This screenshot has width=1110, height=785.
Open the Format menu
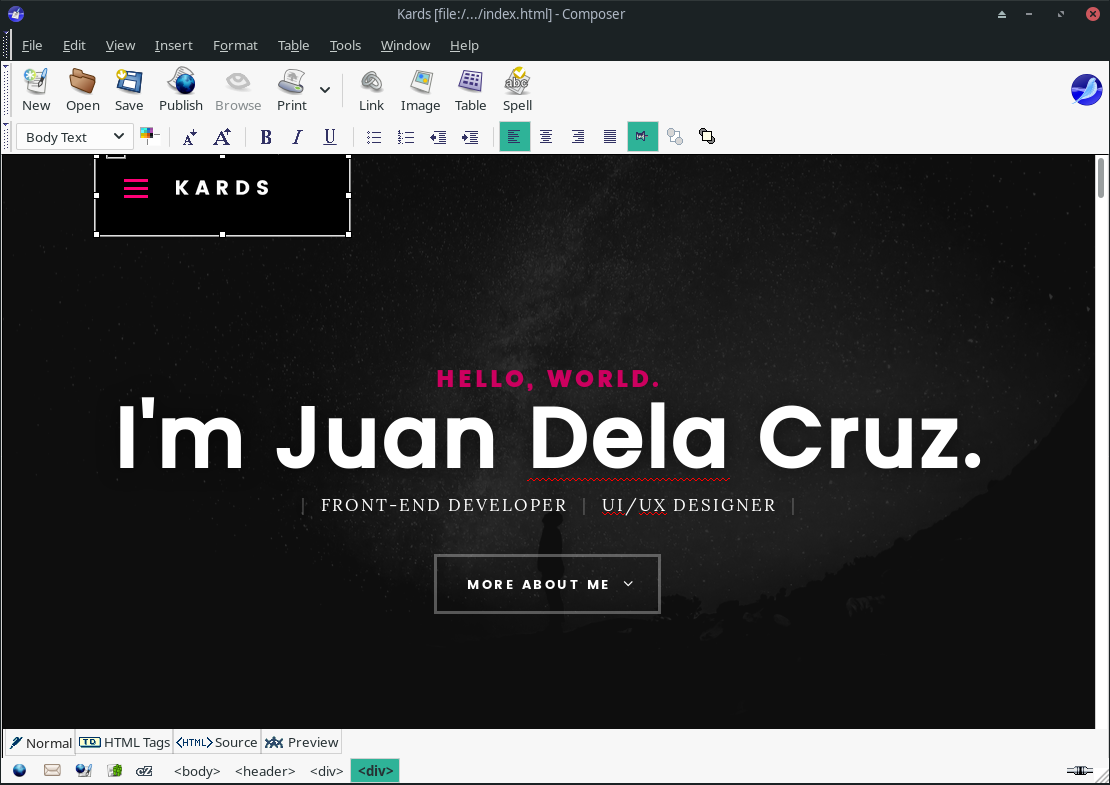coord(235,45)
